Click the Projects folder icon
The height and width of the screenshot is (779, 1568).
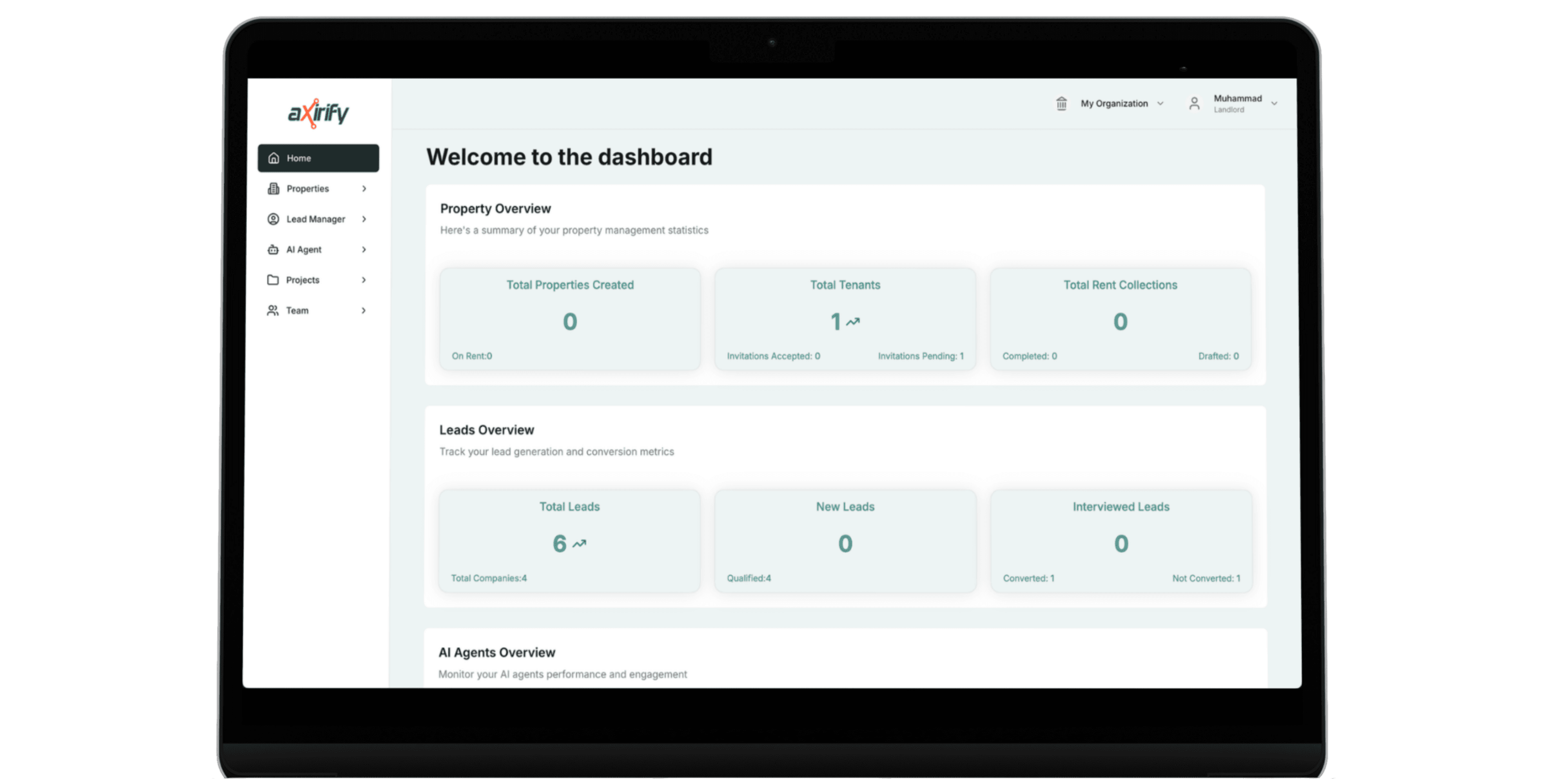coord(273,280)
